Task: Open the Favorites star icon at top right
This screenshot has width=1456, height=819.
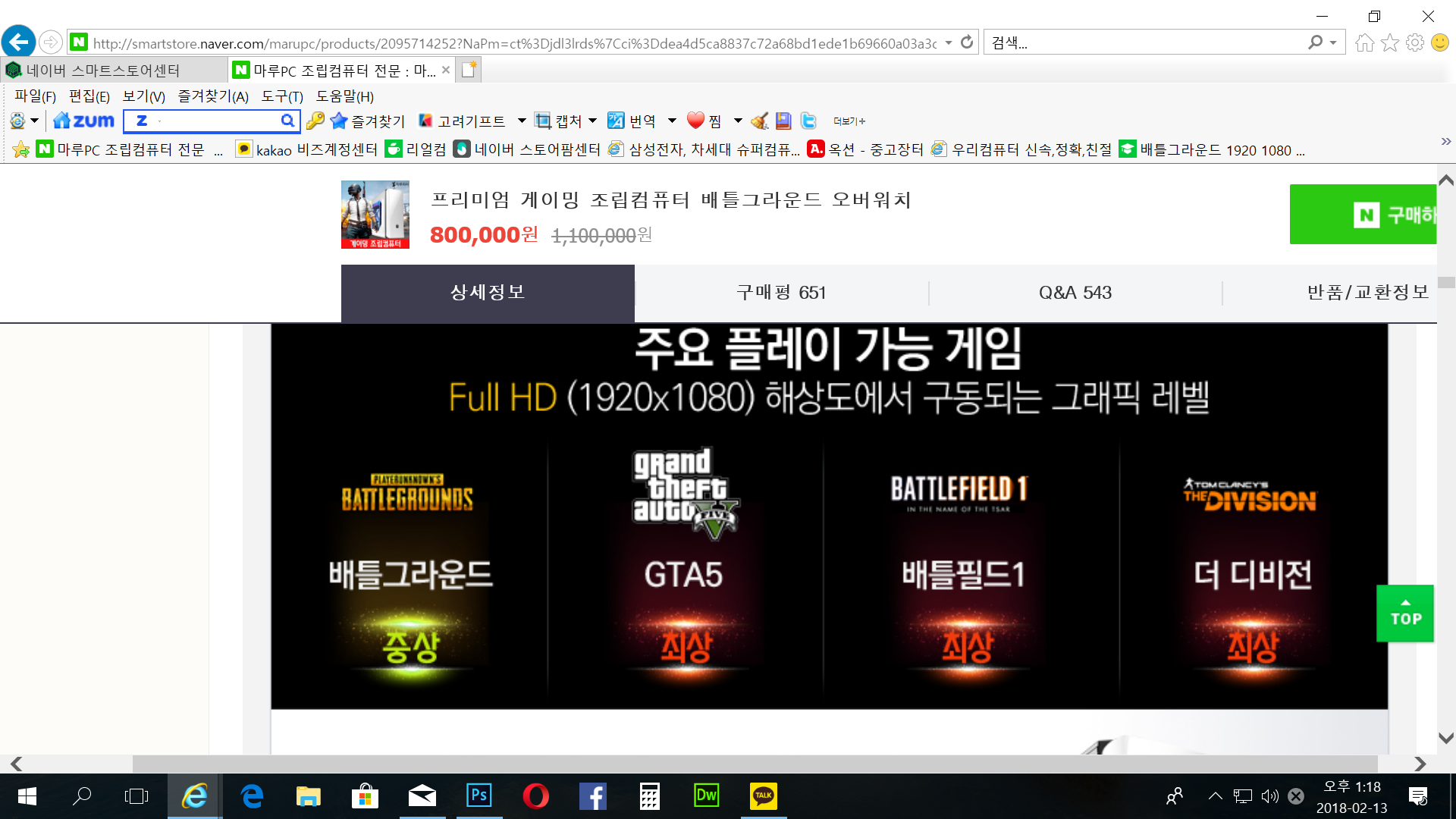Action: [x=1390, y=43]
